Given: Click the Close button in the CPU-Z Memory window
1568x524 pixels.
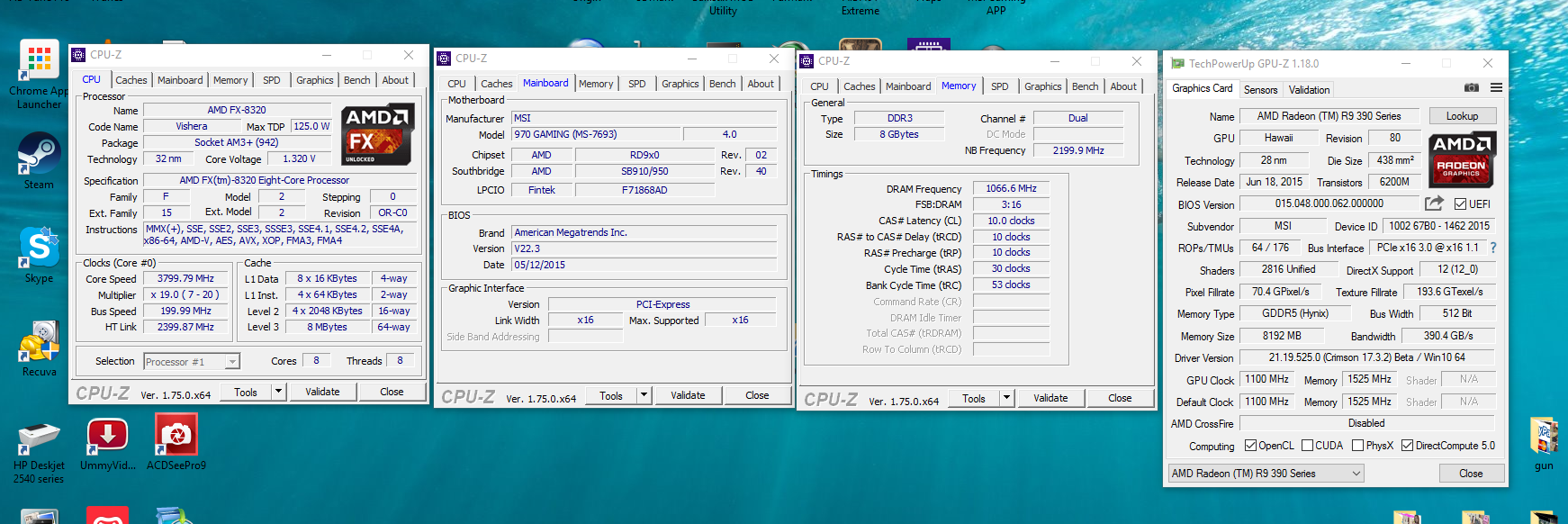Looking at the screenshot, I should 1120,398.
